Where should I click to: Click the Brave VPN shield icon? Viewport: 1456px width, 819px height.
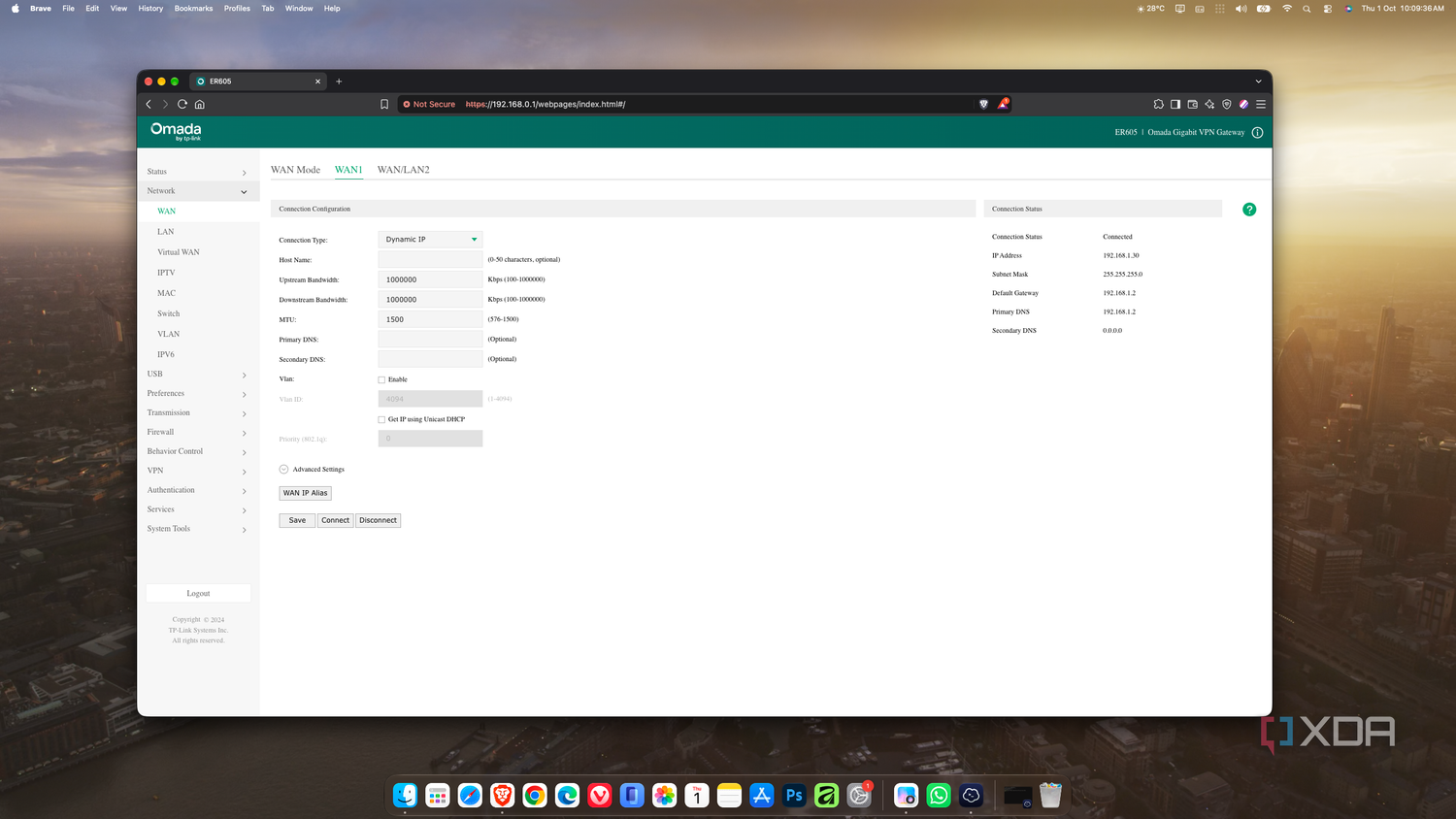tap(1227, 104)
